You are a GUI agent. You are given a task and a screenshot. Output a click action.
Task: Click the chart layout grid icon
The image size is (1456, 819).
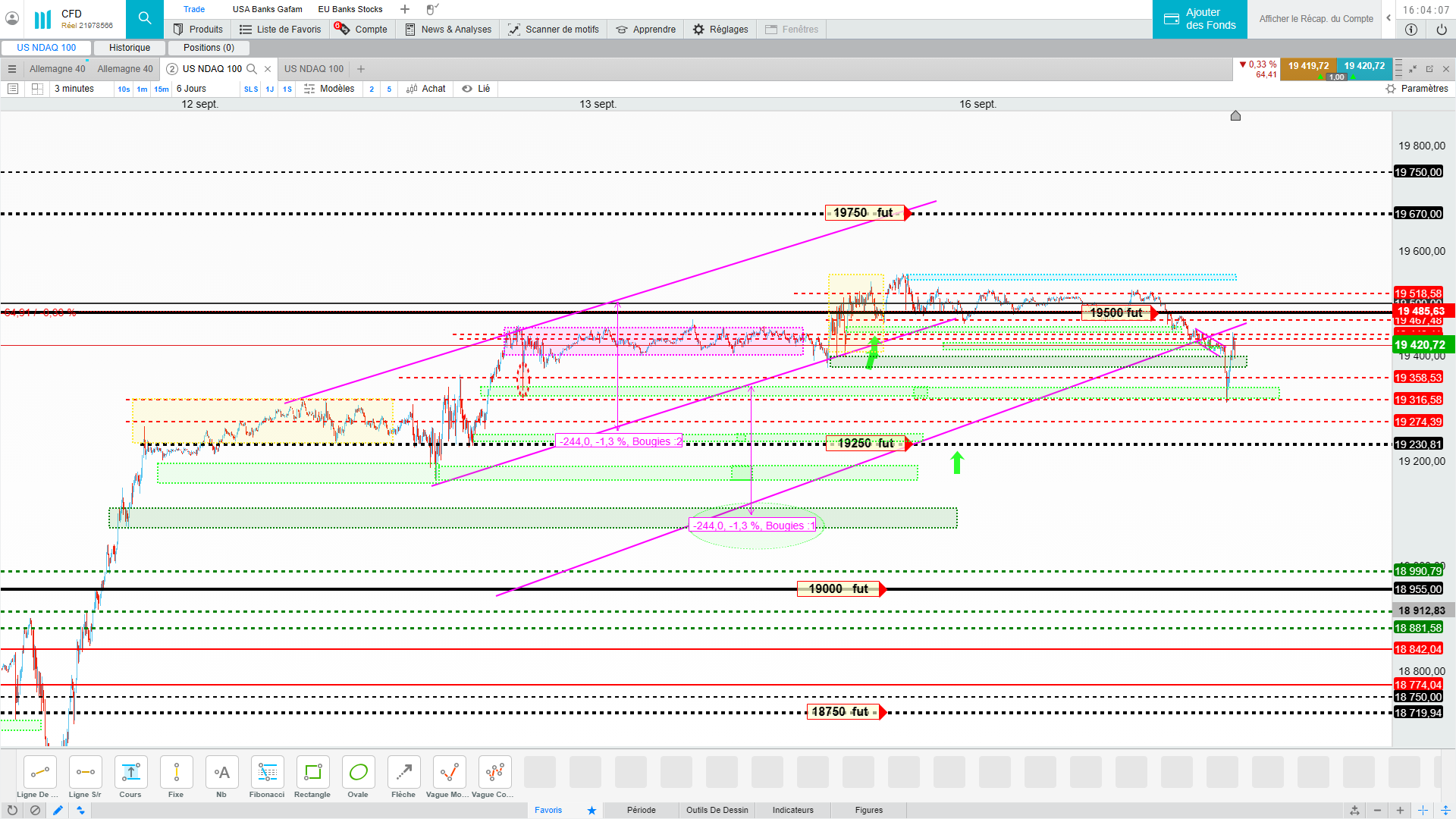click(36, 89)
